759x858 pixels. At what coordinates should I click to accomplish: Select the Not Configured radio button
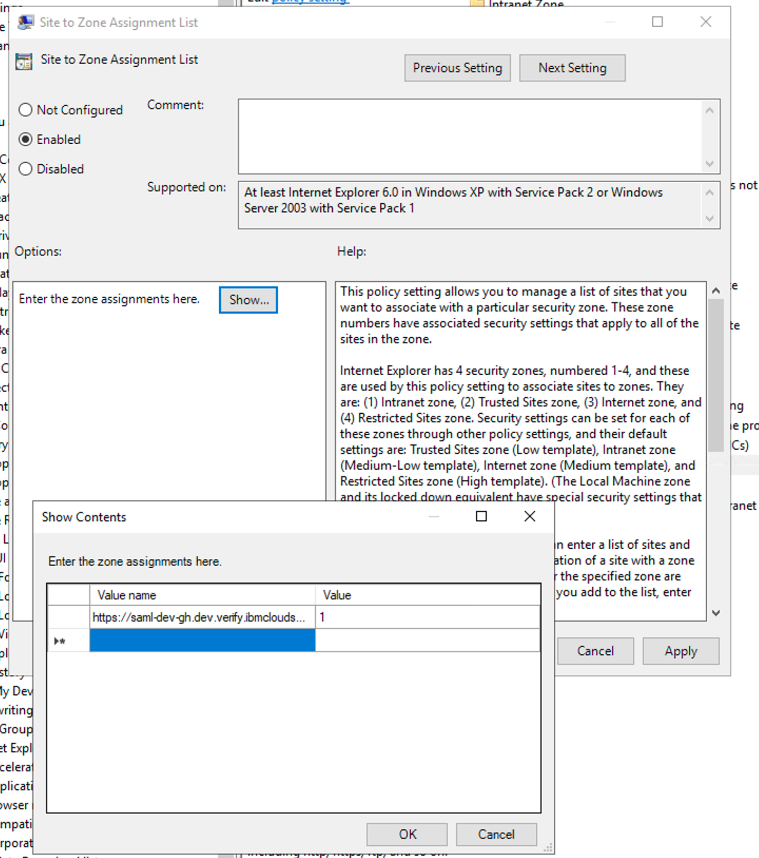(x=25, y=110)
